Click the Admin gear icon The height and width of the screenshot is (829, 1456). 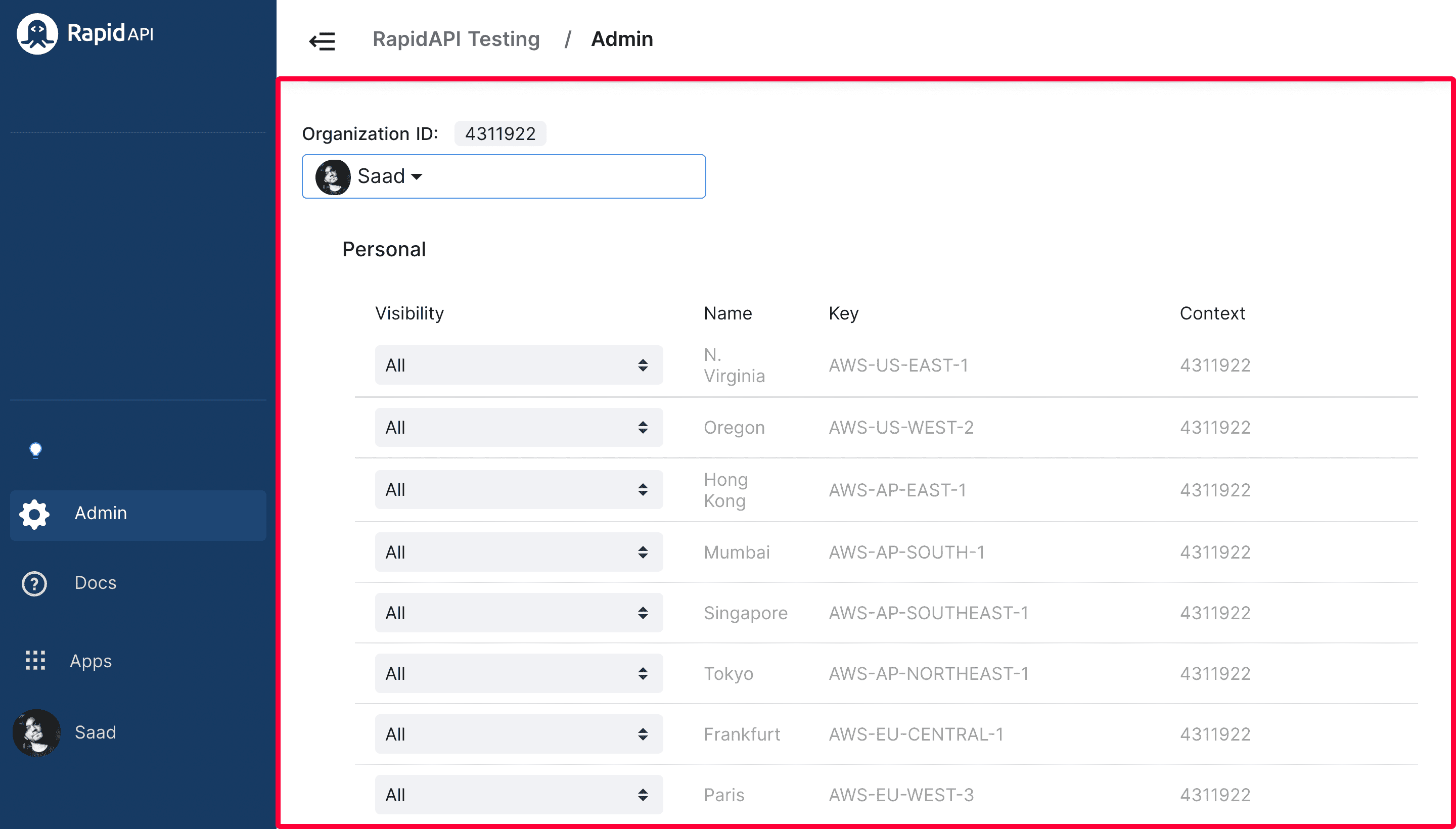pos(34,514)
